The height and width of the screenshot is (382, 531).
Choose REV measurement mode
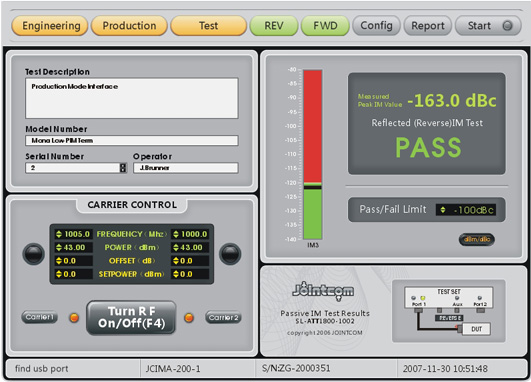coord(274,26)
